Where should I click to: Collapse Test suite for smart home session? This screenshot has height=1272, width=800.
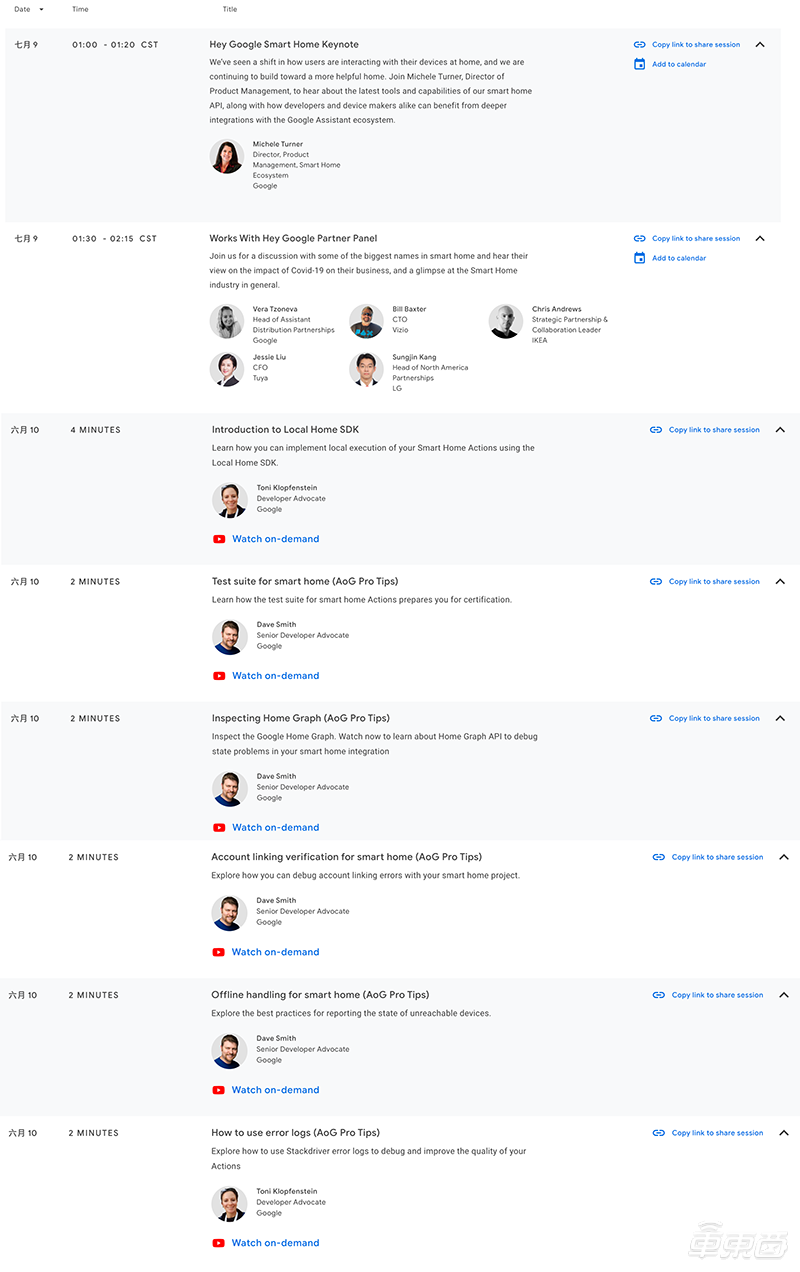click(x=781, y=582)
